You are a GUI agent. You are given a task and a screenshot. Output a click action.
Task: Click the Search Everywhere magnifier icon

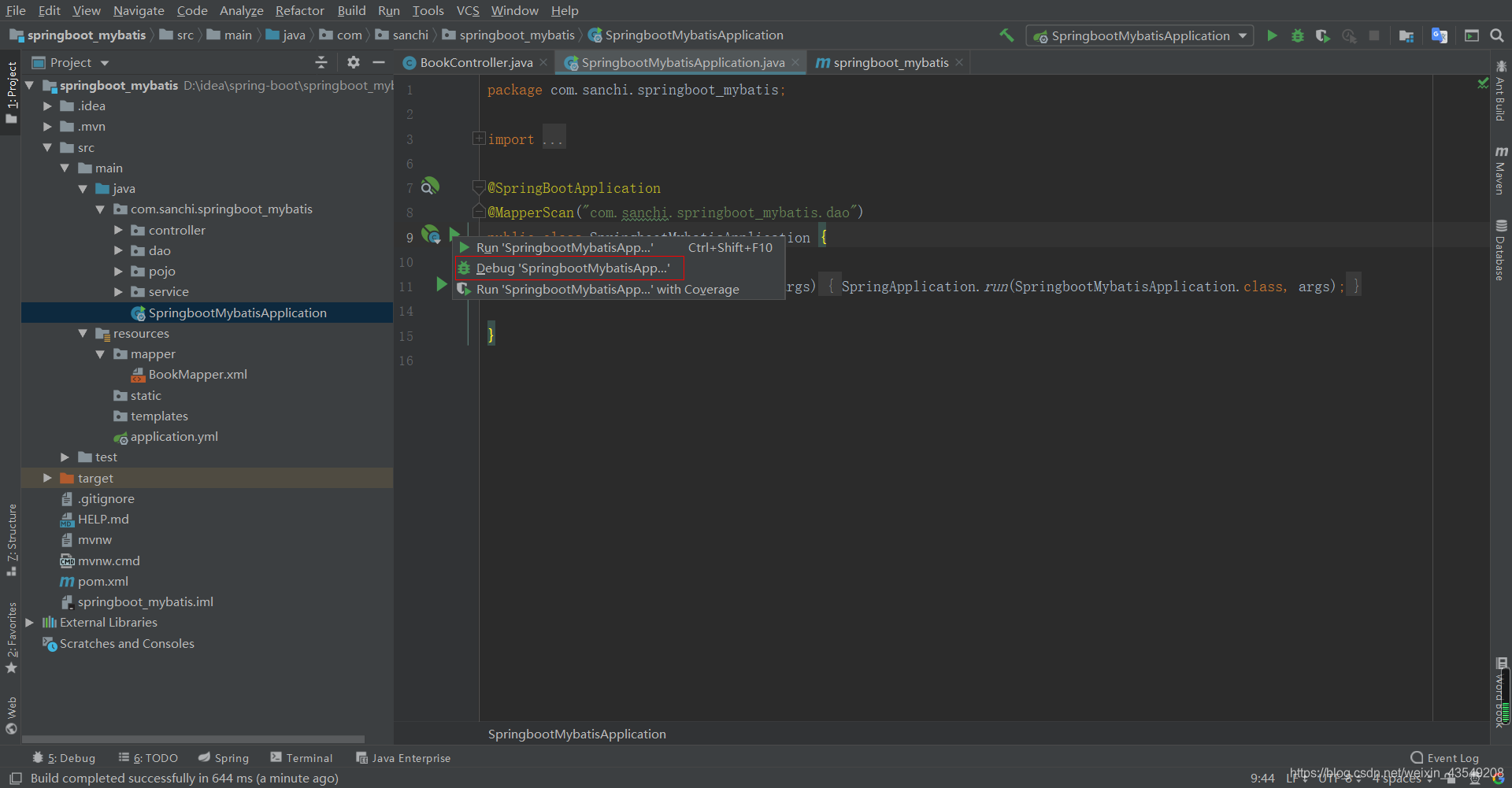click(1497, 35)
